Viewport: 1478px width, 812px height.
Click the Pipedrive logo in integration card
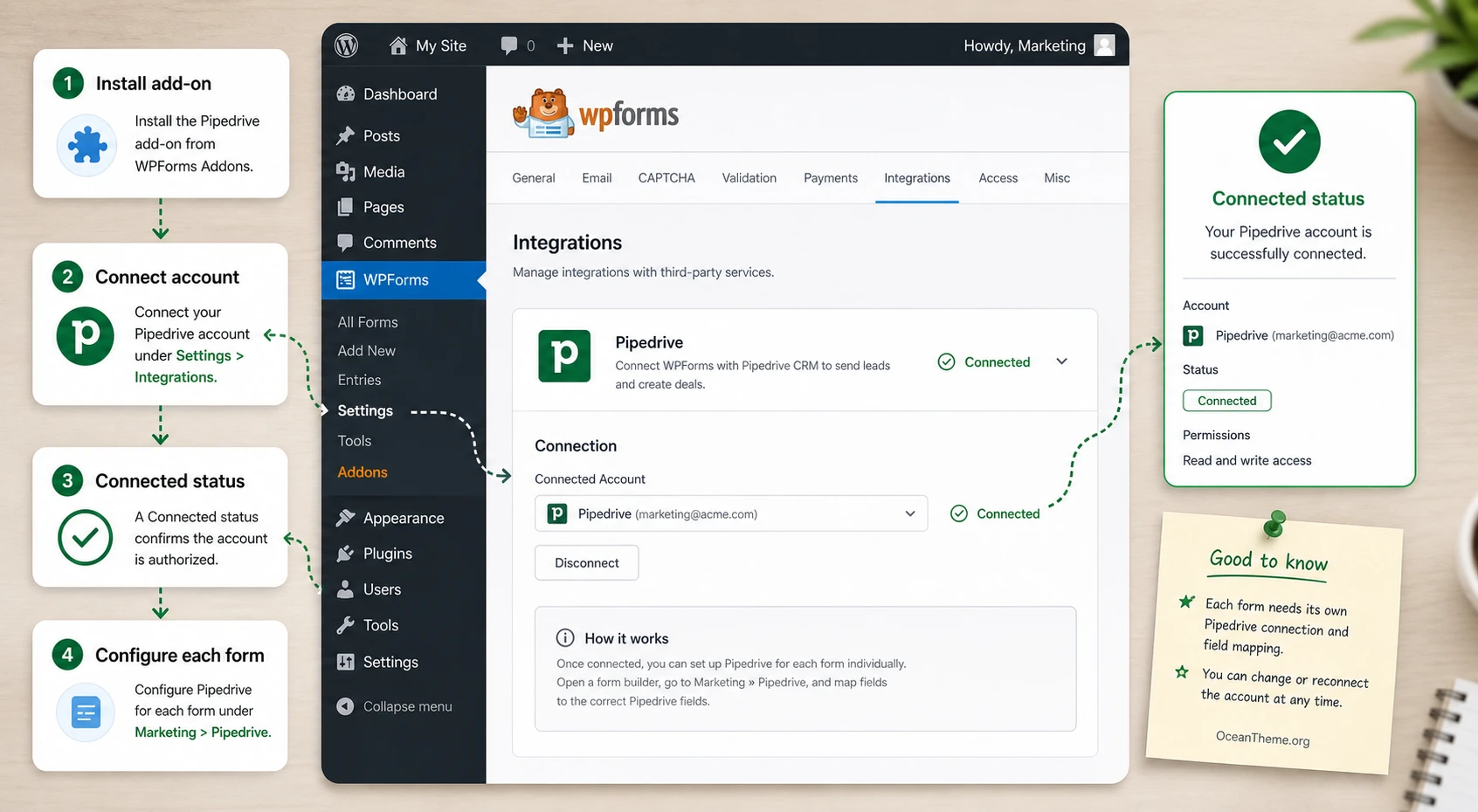point(564,355)
